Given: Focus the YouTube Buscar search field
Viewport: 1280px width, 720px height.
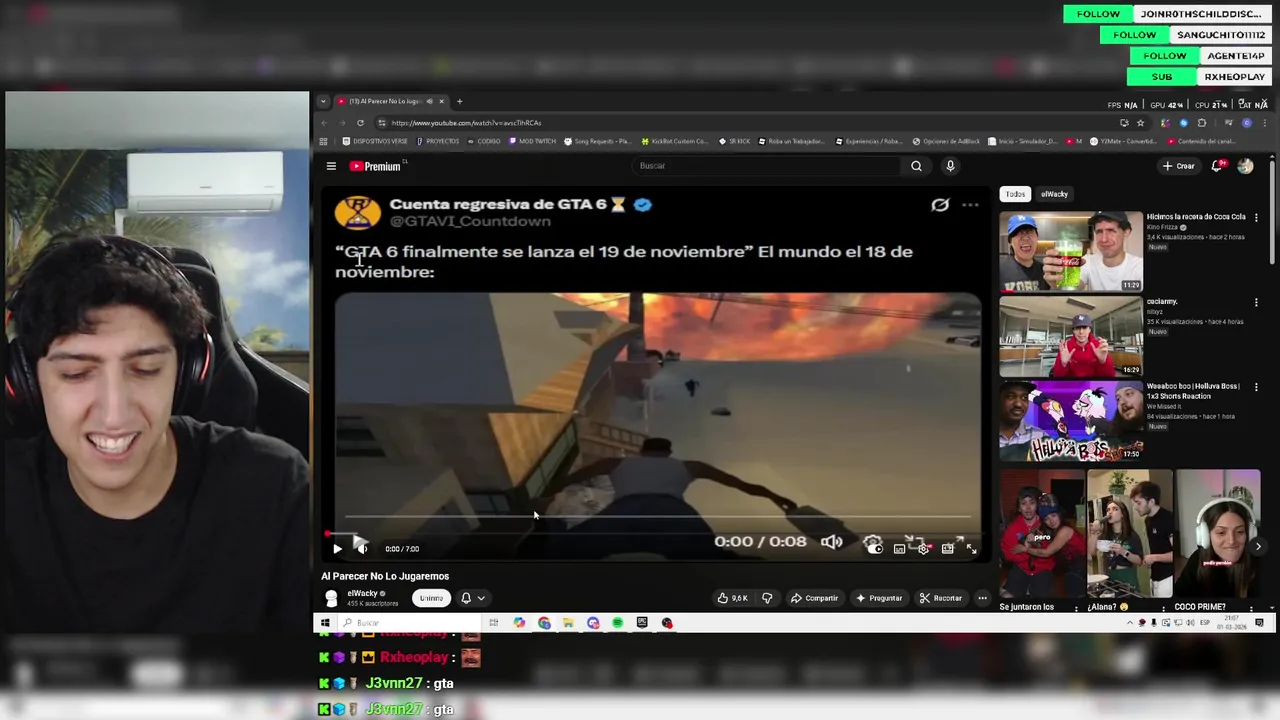Looking at the screenshot, I should 768,166.
